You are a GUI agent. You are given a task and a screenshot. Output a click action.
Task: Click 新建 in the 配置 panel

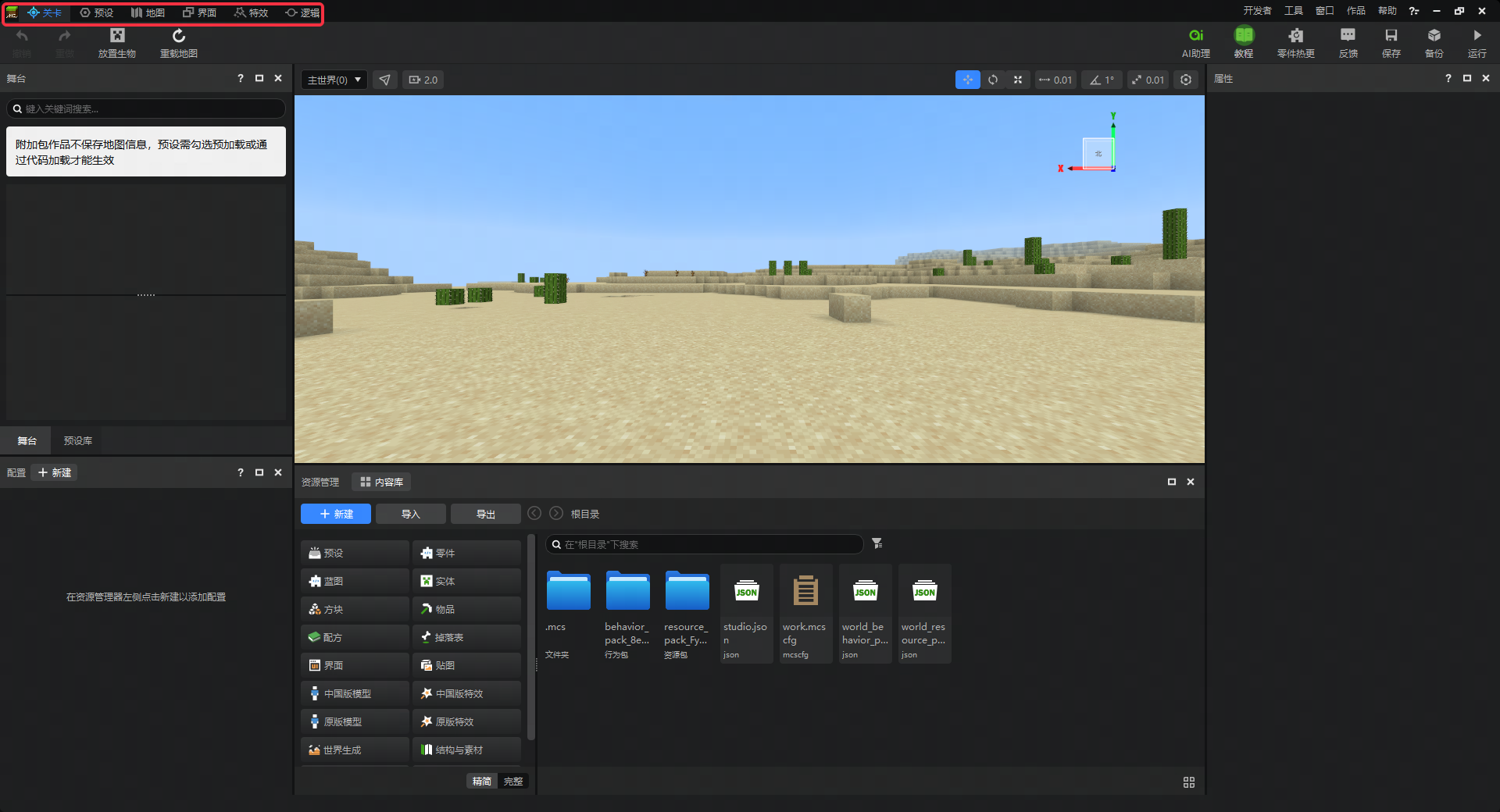tap(55, 472)
